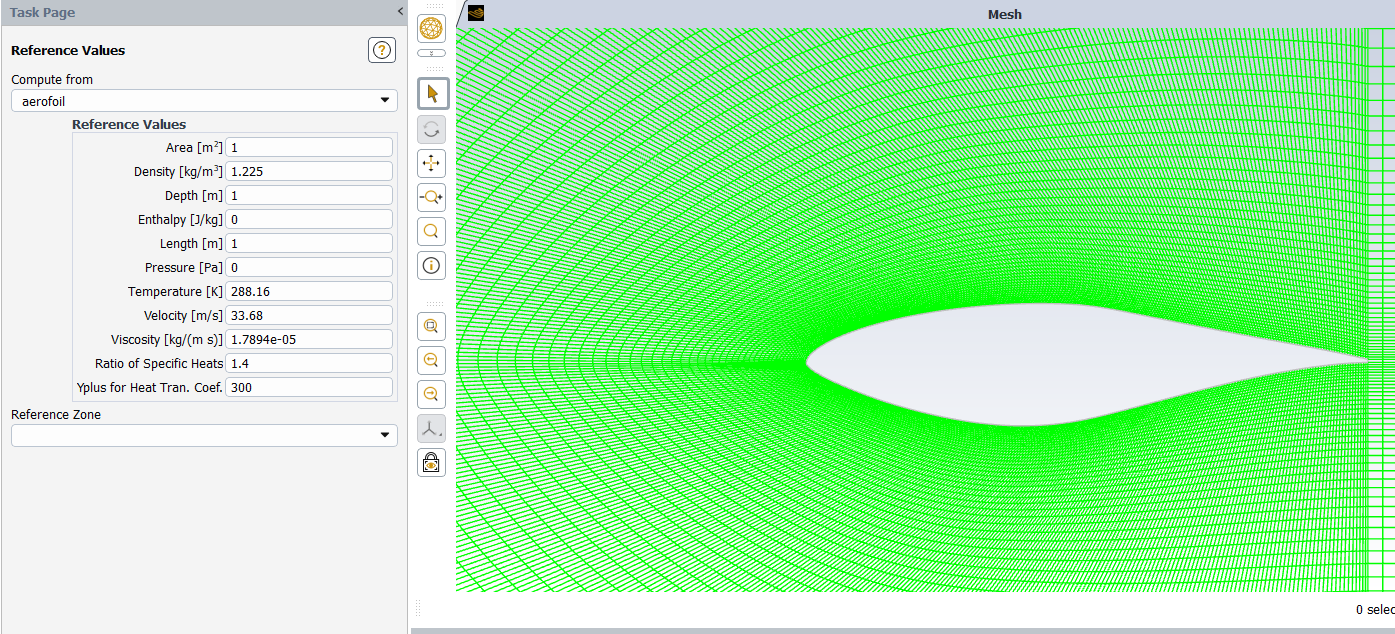1395x634 pixels.
Task: Activate the pan view tool
Action: point(432,163)
